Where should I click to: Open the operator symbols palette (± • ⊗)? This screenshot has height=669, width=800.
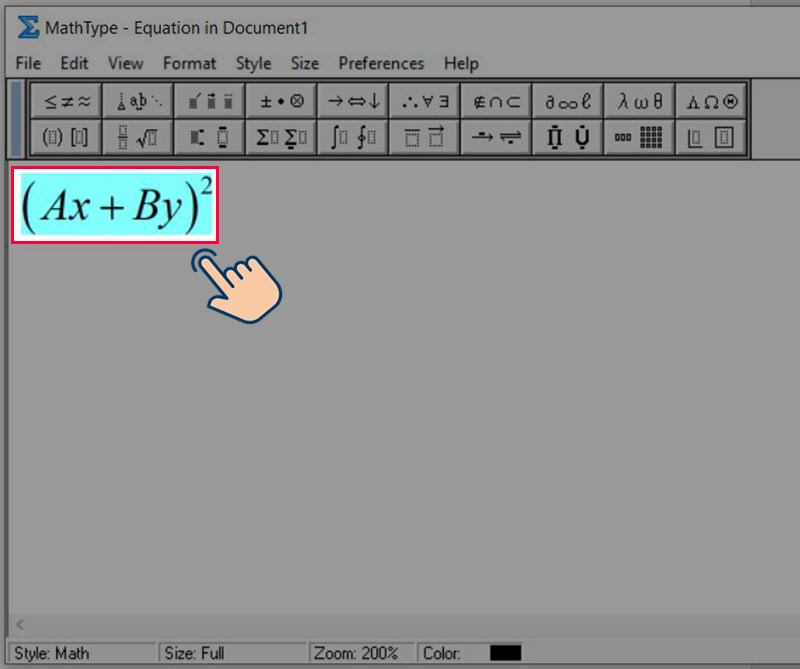click(x=281, y=102)
